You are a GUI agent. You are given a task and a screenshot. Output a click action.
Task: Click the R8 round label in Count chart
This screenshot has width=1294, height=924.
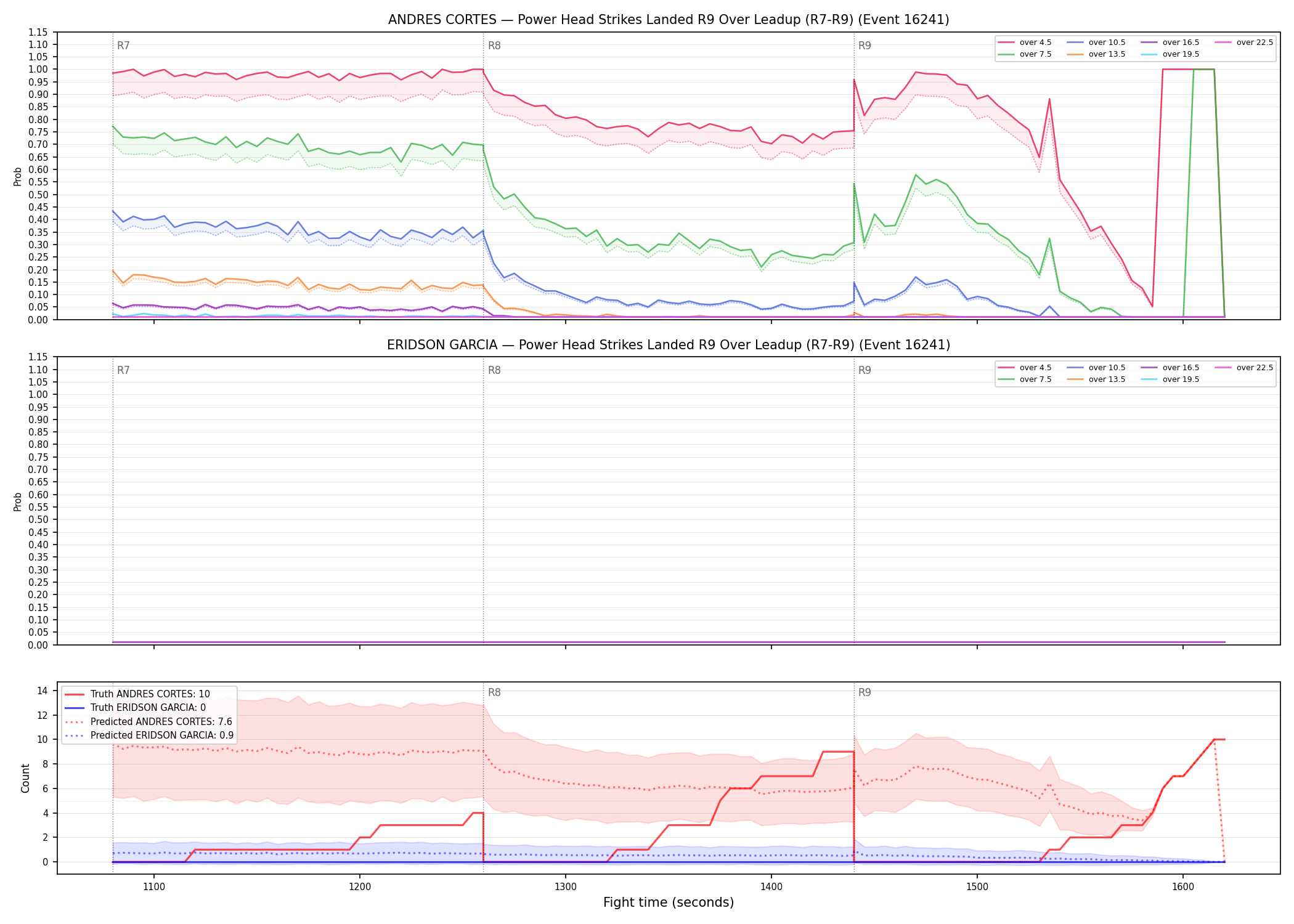(494, 692)
